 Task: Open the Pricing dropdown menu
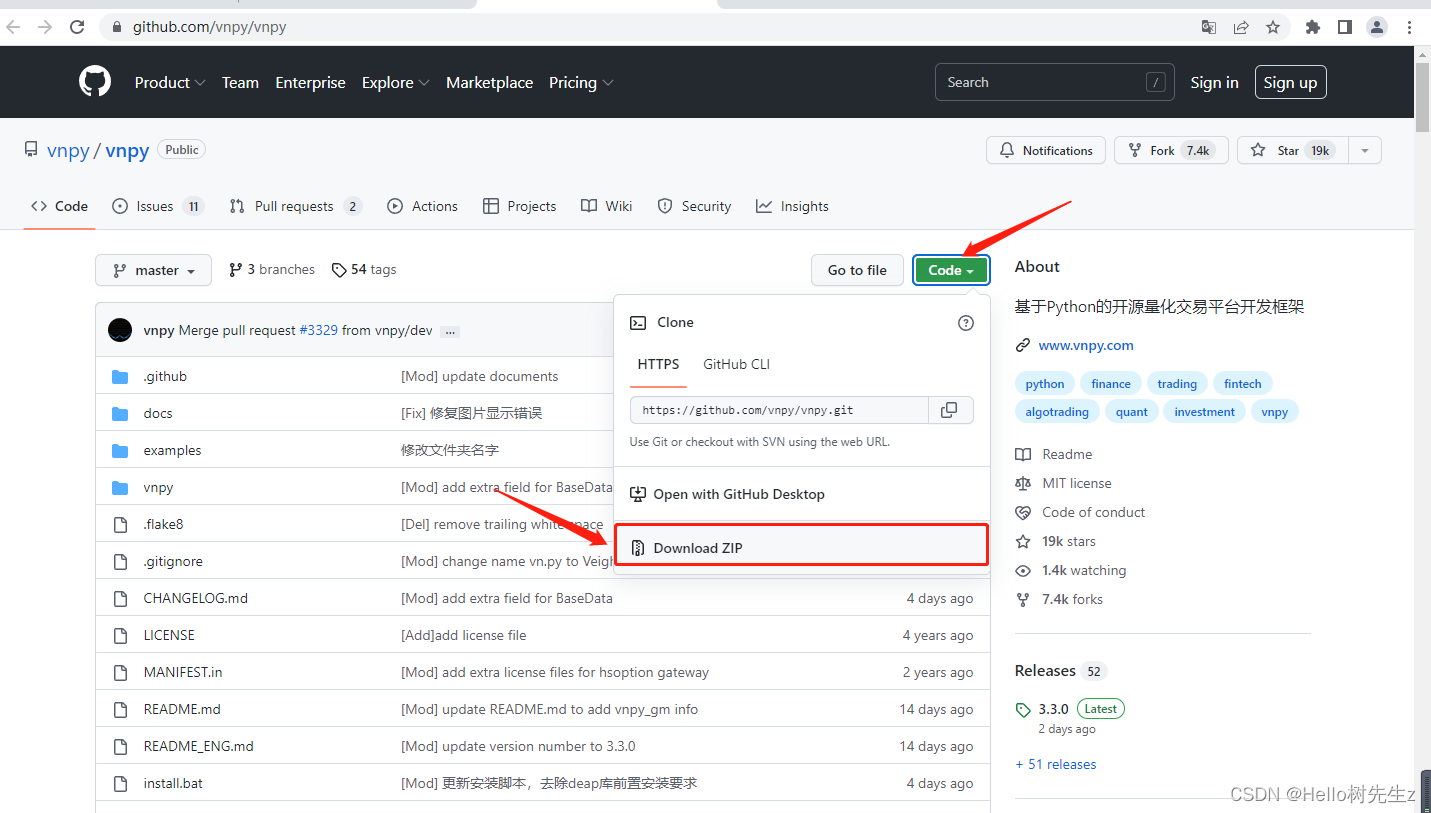581,83
